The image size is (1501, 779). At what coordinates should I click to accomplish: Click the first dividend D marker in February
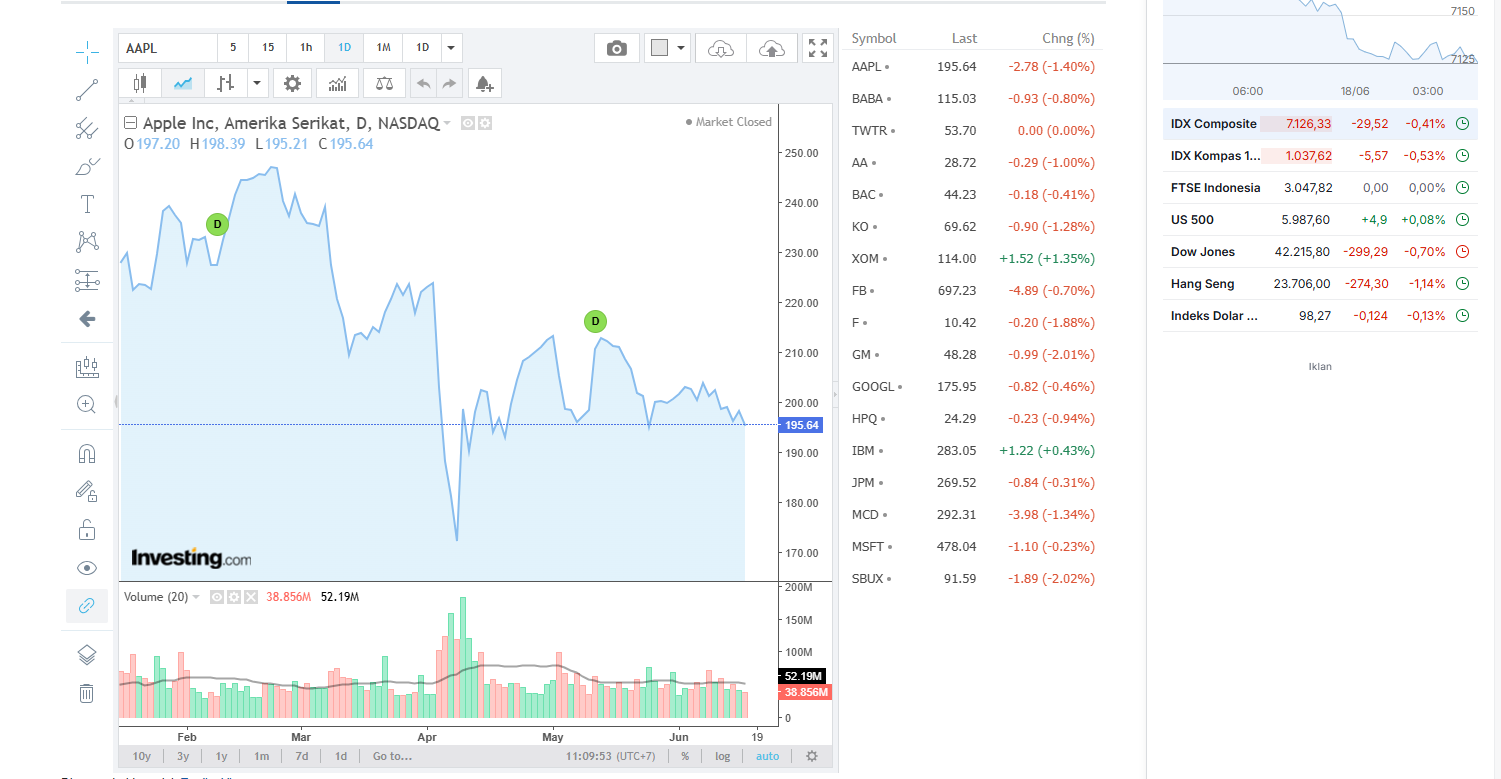[217, 224]
